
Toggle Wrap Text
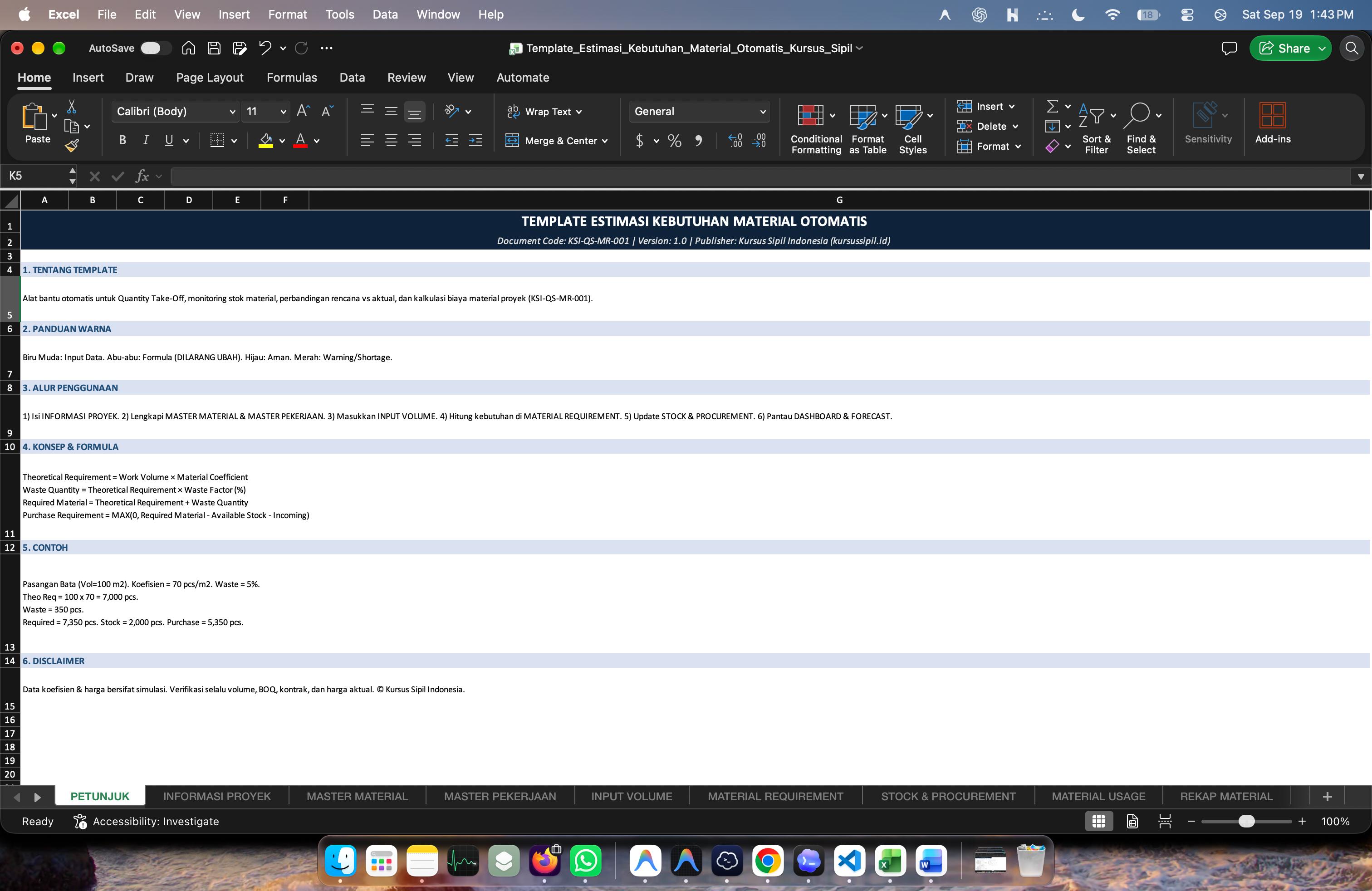pos(544,112)
